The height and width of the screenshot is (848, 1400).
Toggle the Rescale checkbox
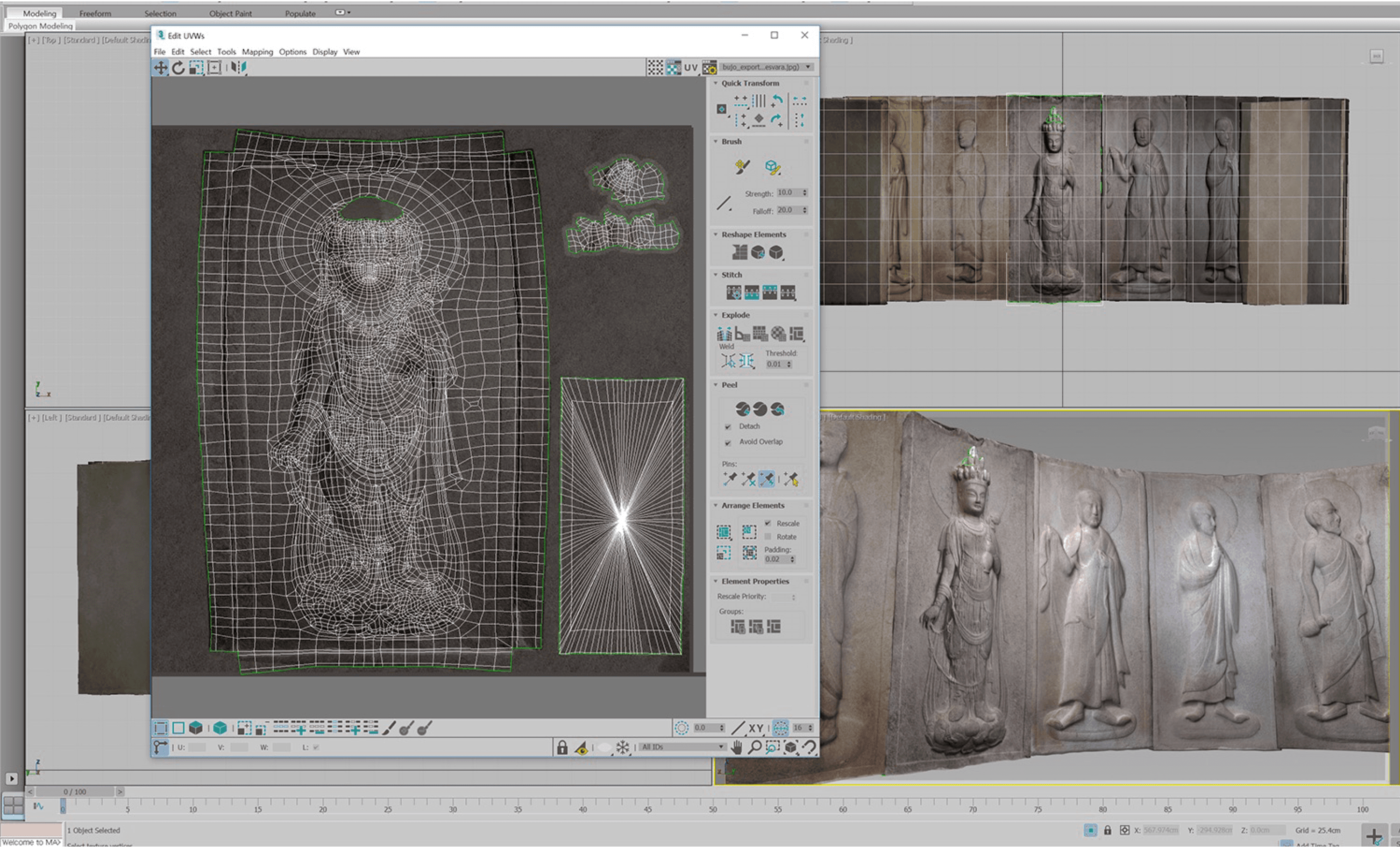pos(768,523)
